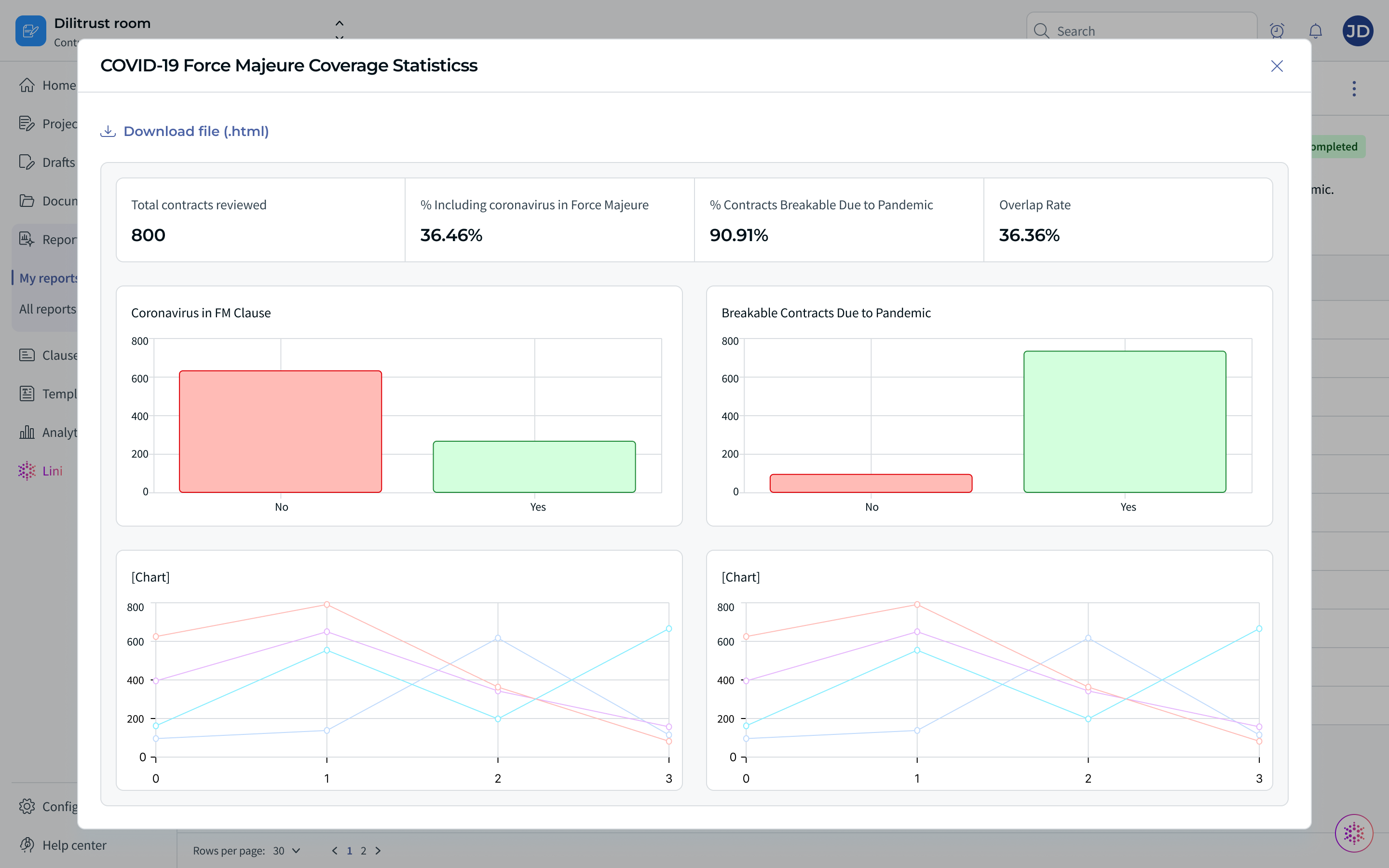Click the Reports chart icon

click(x=27, y=239)
